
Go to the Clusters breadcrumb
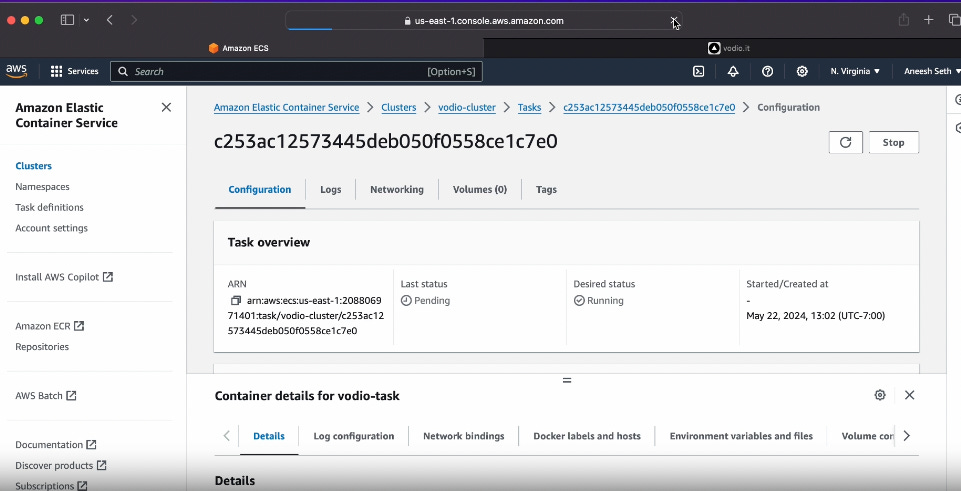click(398, 107)
